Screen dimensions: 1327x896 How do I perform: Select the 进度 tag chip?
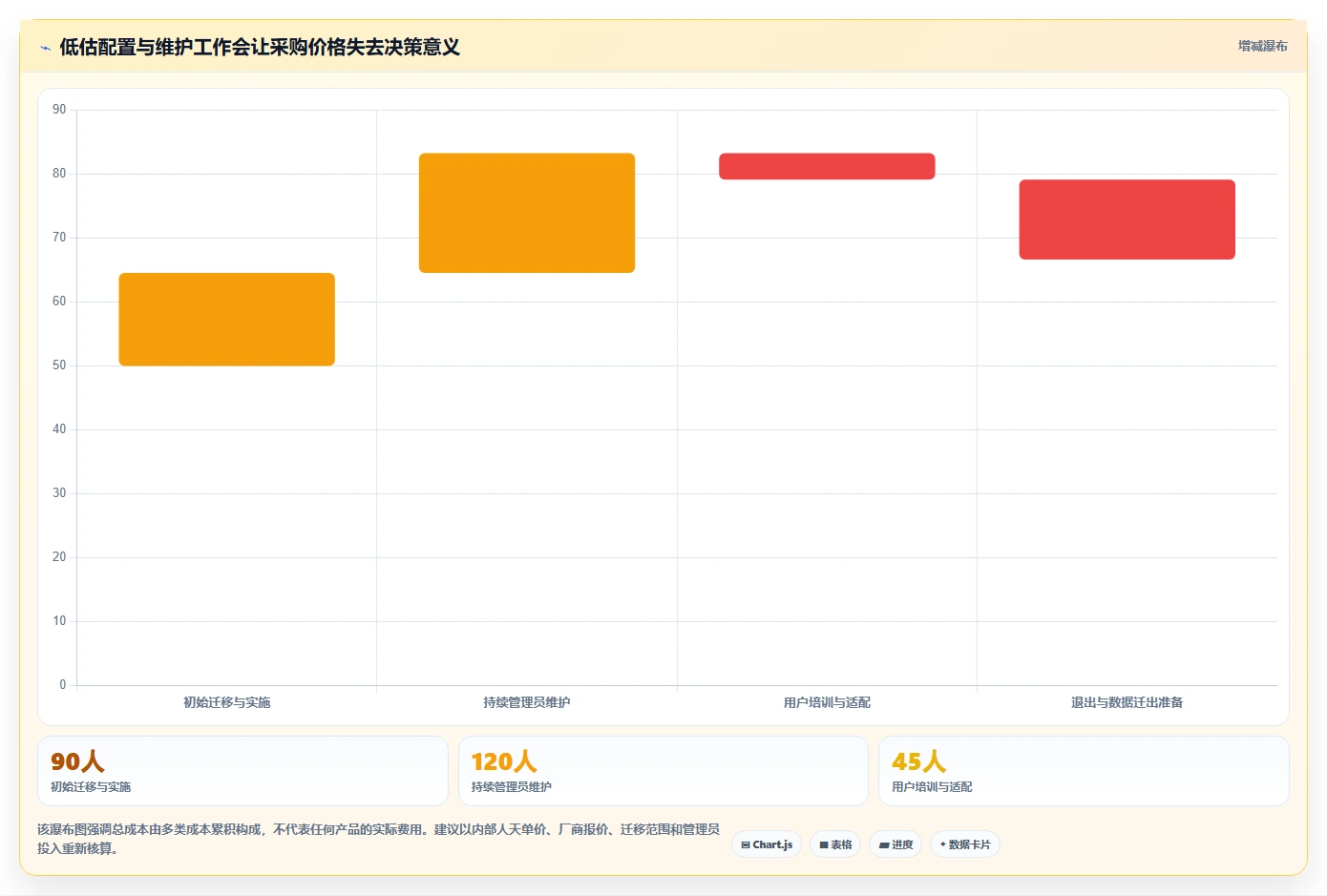point(895,844)
